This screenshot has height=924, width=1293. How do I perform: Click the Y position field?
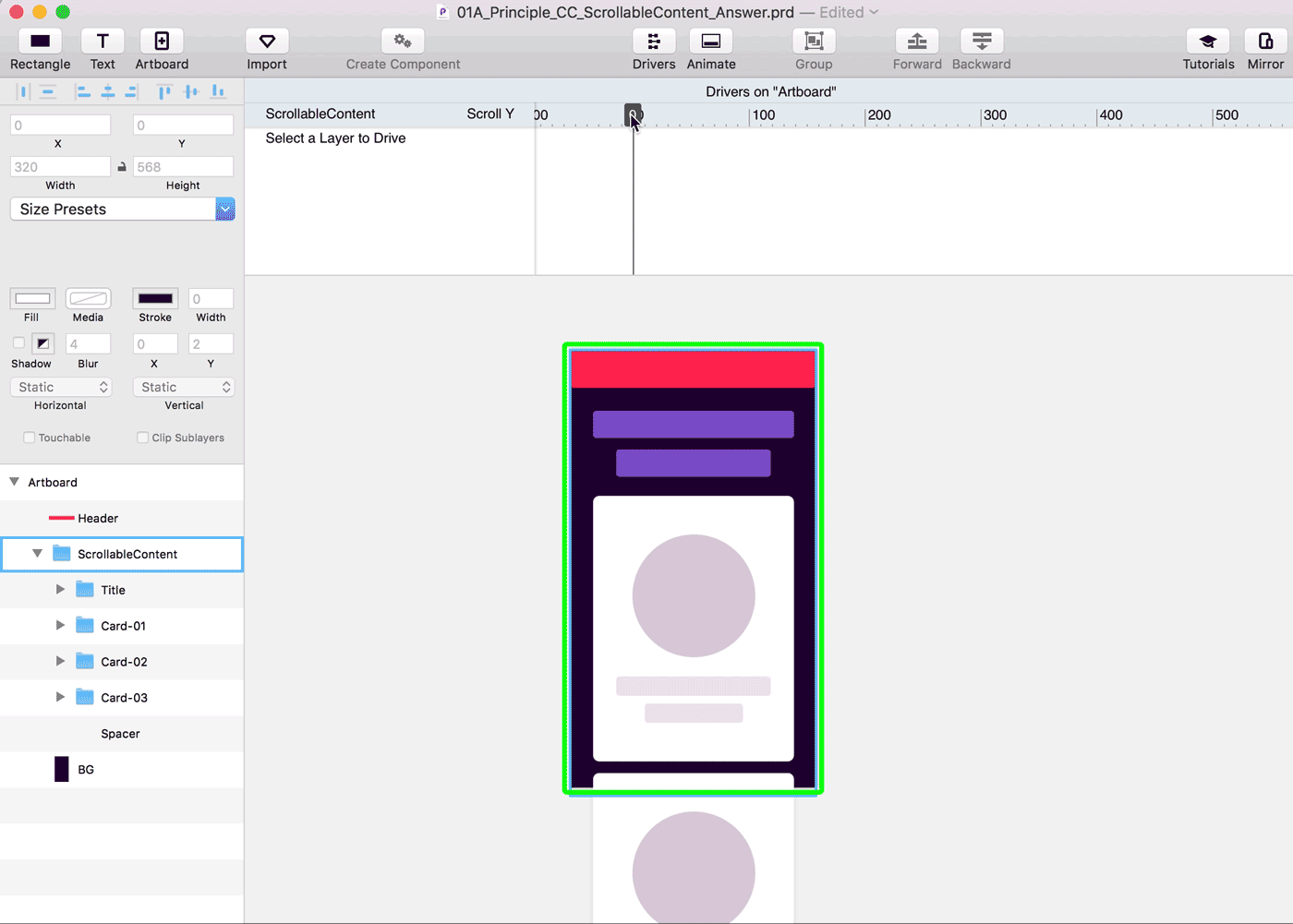(183, 125)
